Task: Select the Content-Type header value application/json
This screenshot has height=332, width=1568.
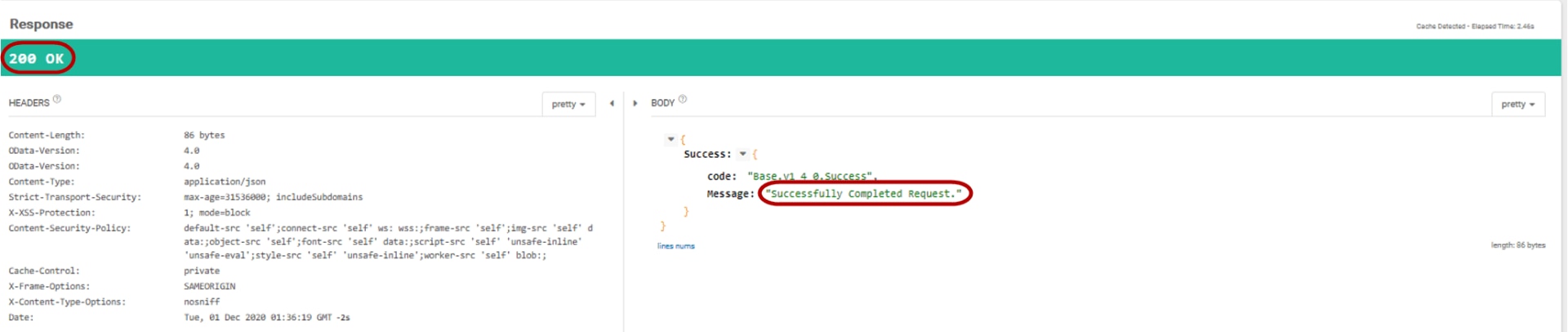Action: [225, 182]
